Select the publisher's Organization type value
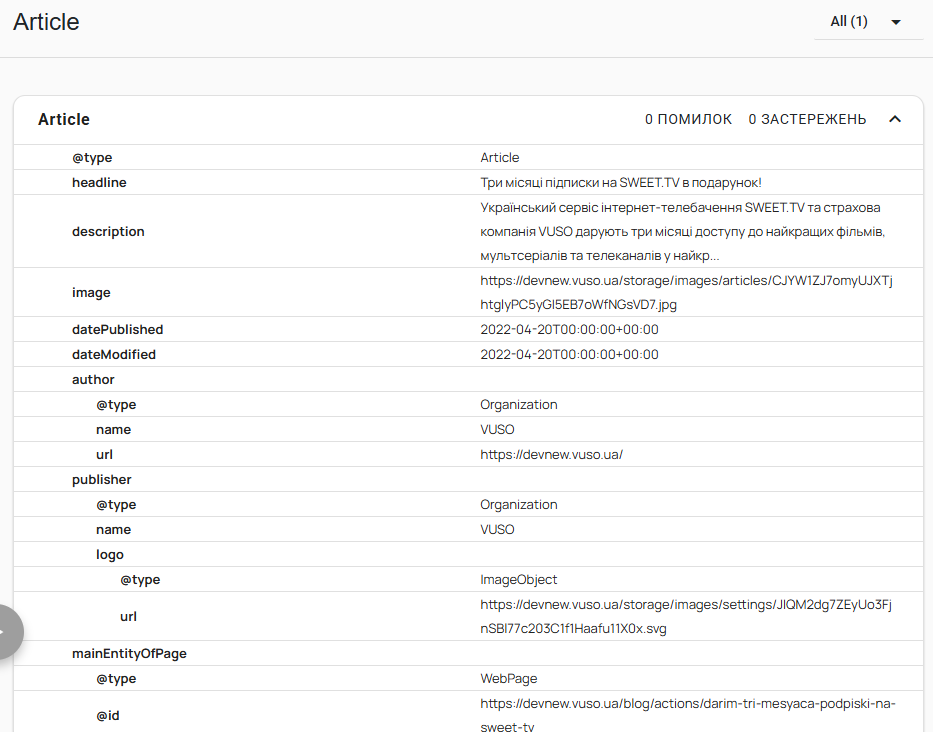 [518, 504]
